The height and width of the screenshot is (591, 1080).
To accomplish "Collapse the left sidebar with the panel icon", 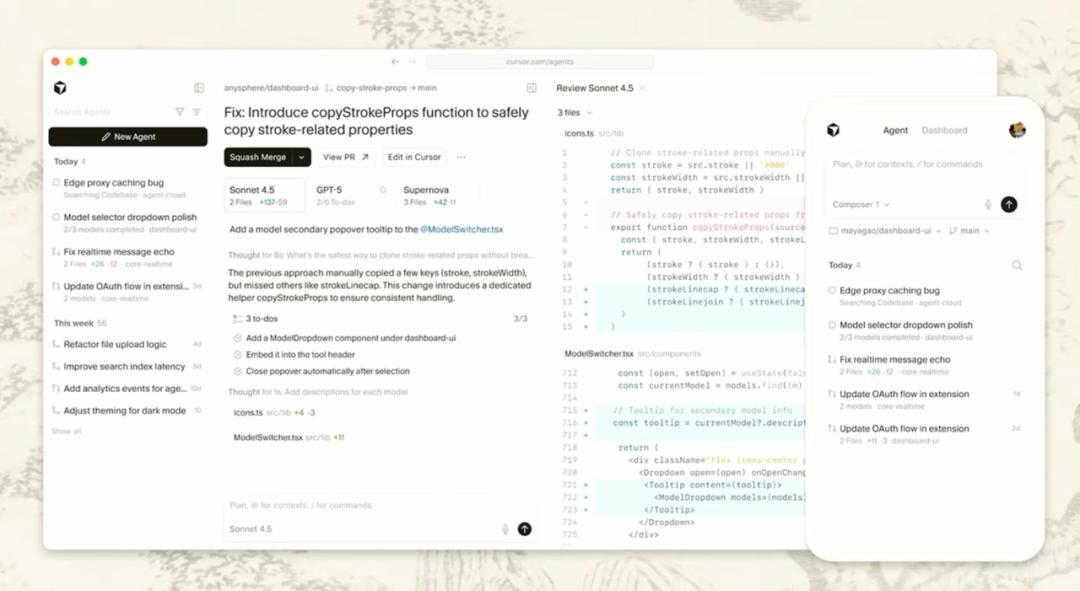I will pos(199,87).
